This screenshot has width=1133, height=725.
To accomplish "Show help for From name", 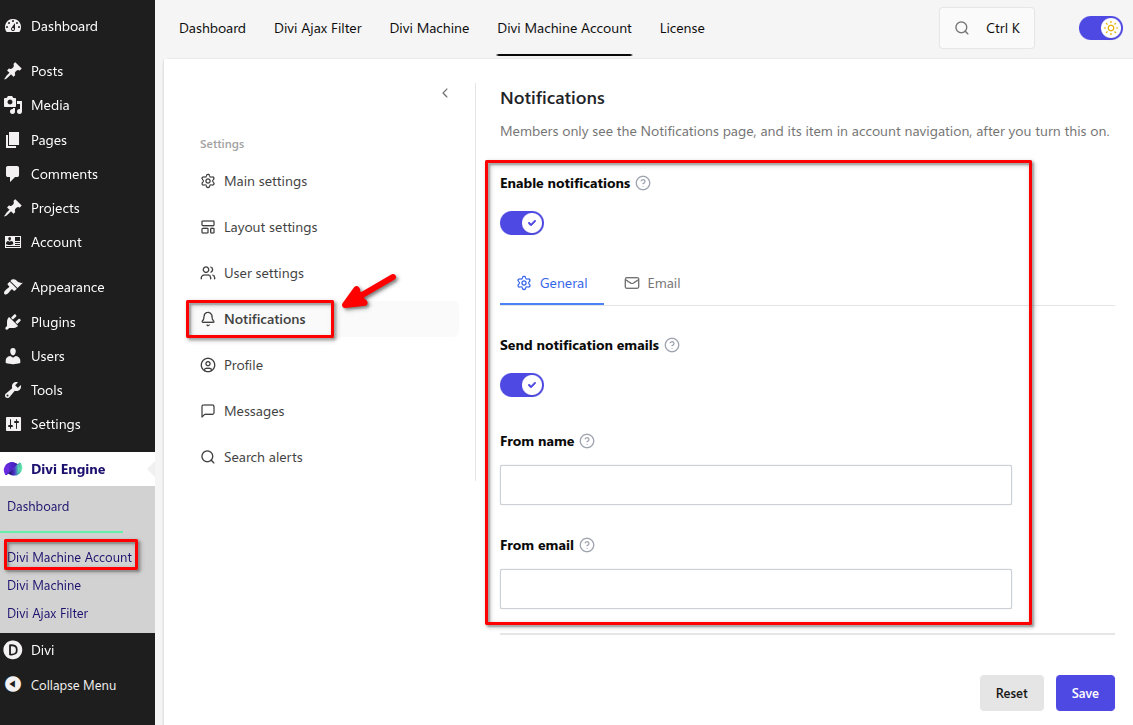I will click(x=587, y=441).
